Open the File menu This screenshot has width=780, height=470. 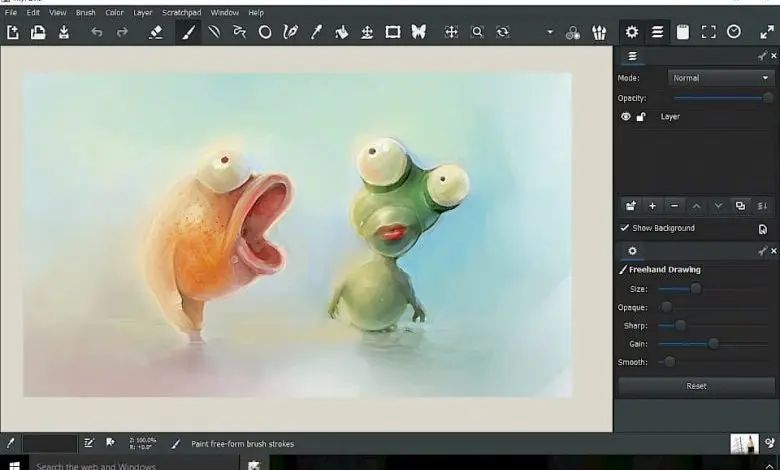click(x=10, y=12)
